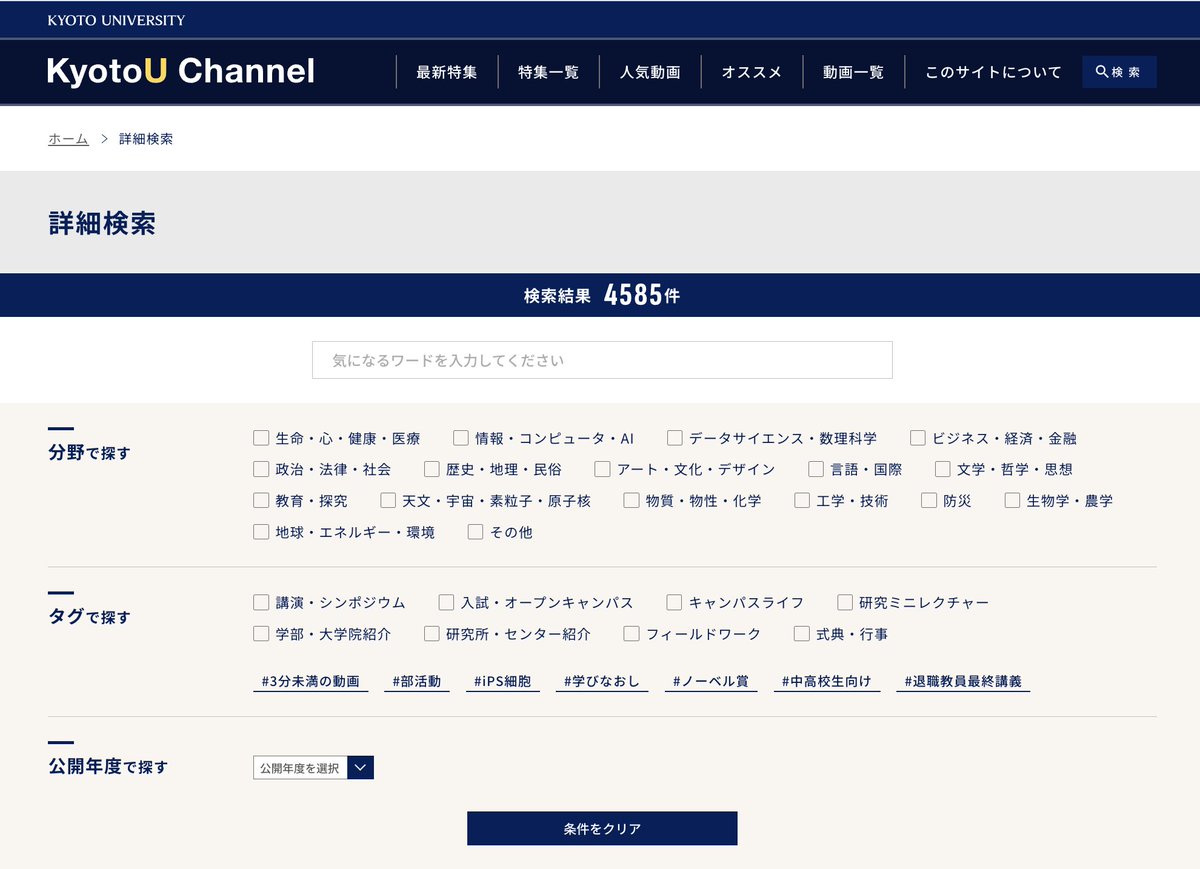The width and height of the screenshot is (1200, 869).
Task: Enable 文学・哲学・思想 checkbox
Action: (943, 469)
